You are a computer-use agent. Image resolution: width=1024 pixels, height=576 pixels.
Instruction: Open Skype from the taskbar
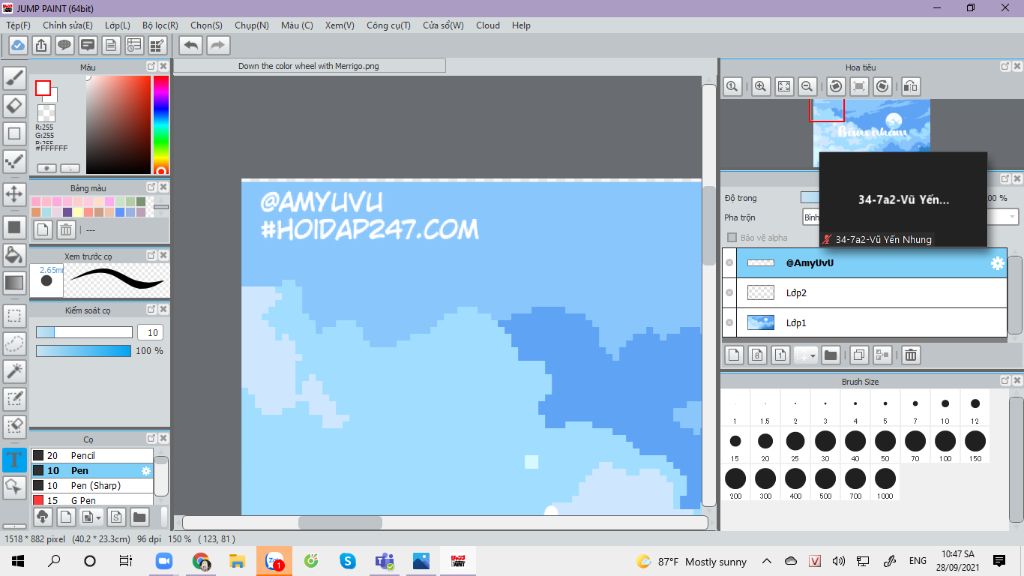347,561
